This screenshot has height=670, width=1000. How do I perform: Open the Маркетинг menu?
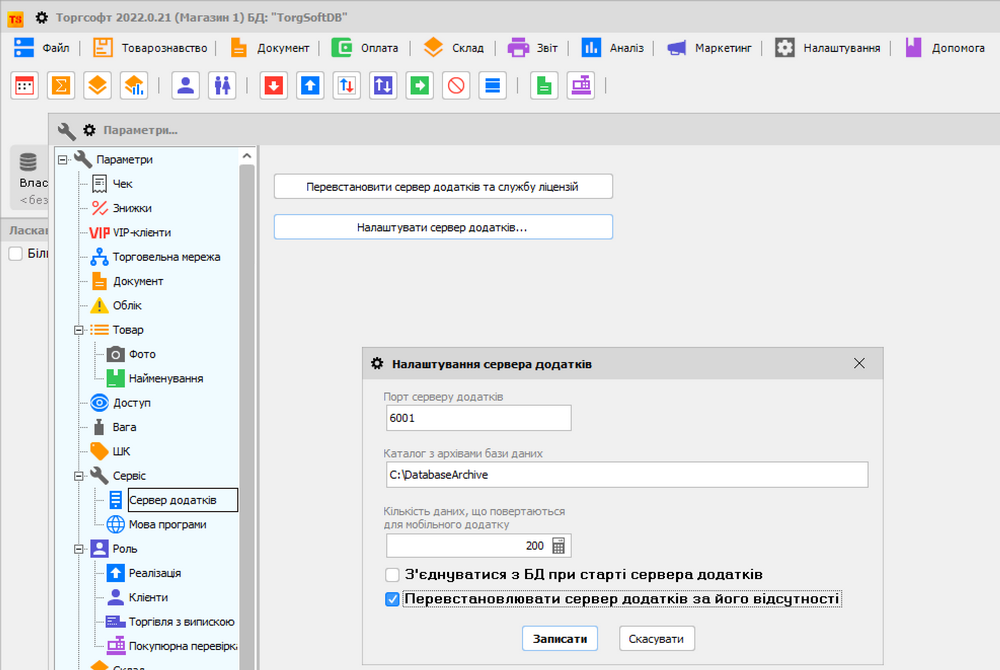click(714, 47)
